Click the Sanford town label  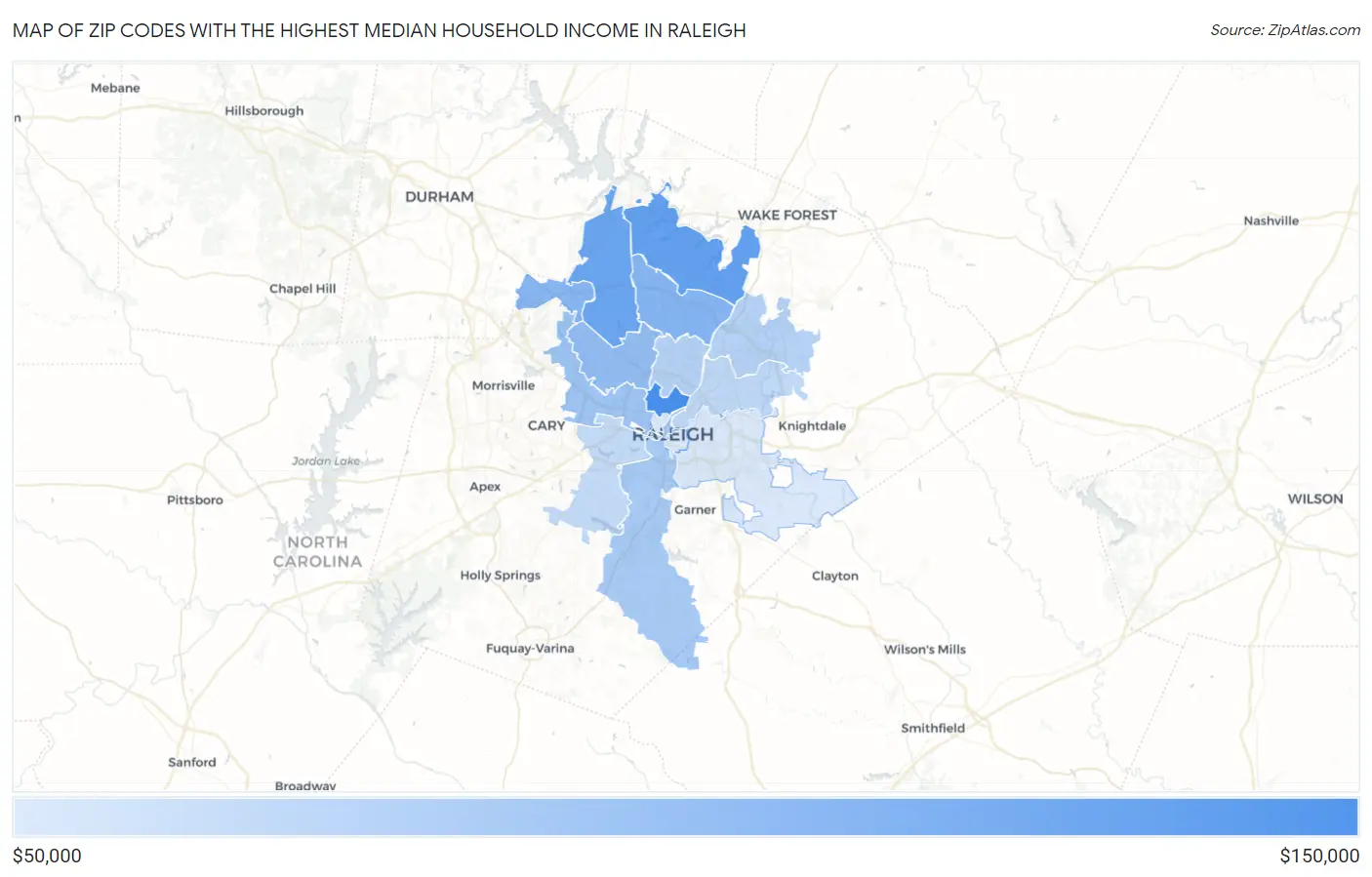coord(192,763)
